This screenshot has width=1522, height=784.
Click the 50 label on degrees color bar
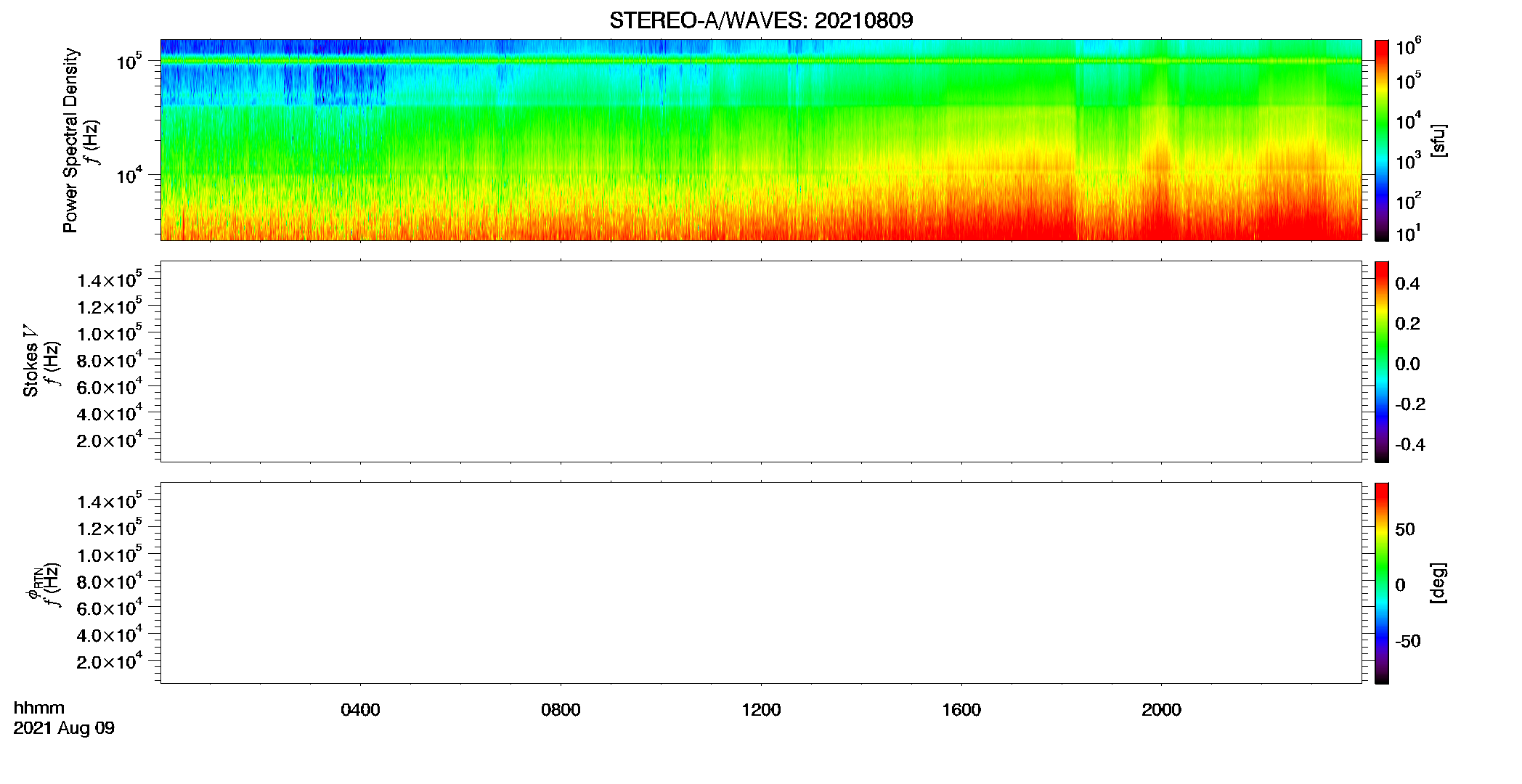click(x=1405, y=529)
